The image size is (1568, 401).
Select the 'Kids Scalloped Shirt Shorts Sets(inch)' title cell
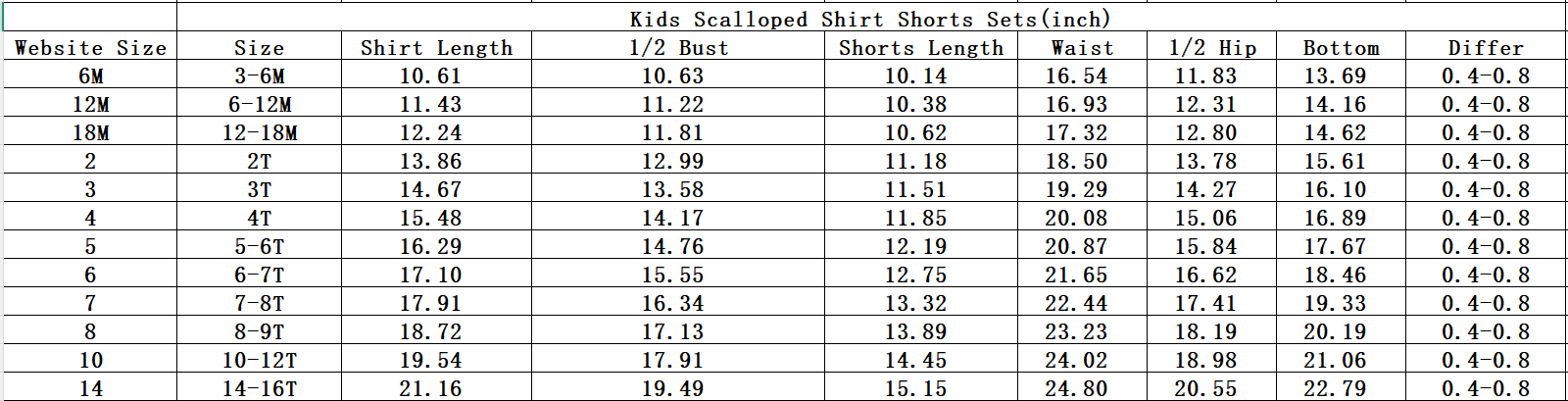[870, 19]
